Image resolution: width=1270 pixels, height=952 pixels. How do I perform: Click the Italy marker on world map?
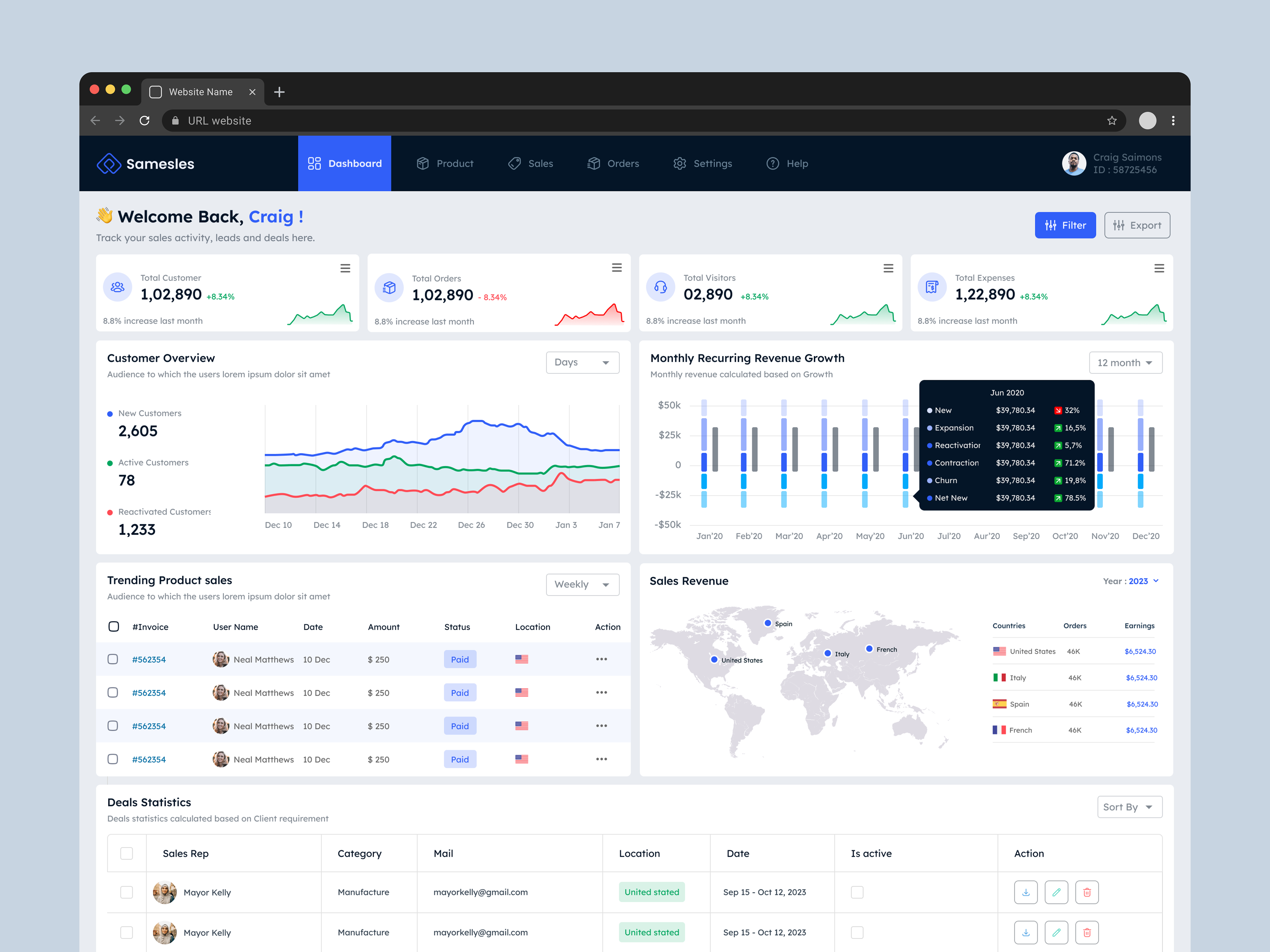click(827, 653)
